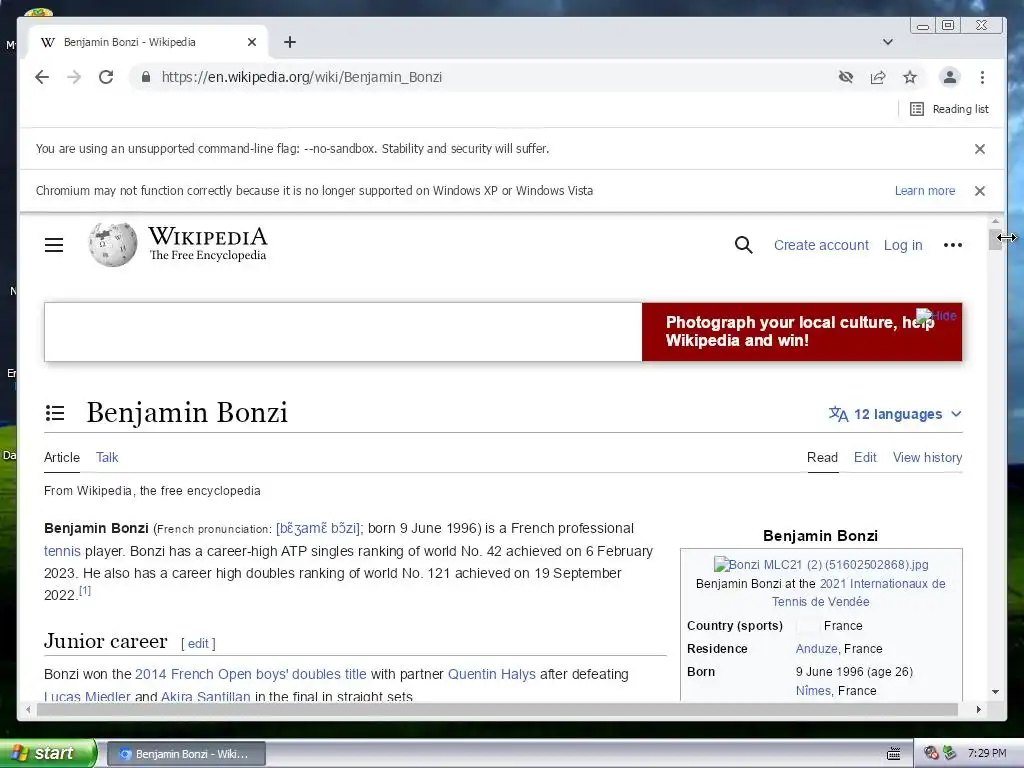Open Anduze residence link

point(816,648)
